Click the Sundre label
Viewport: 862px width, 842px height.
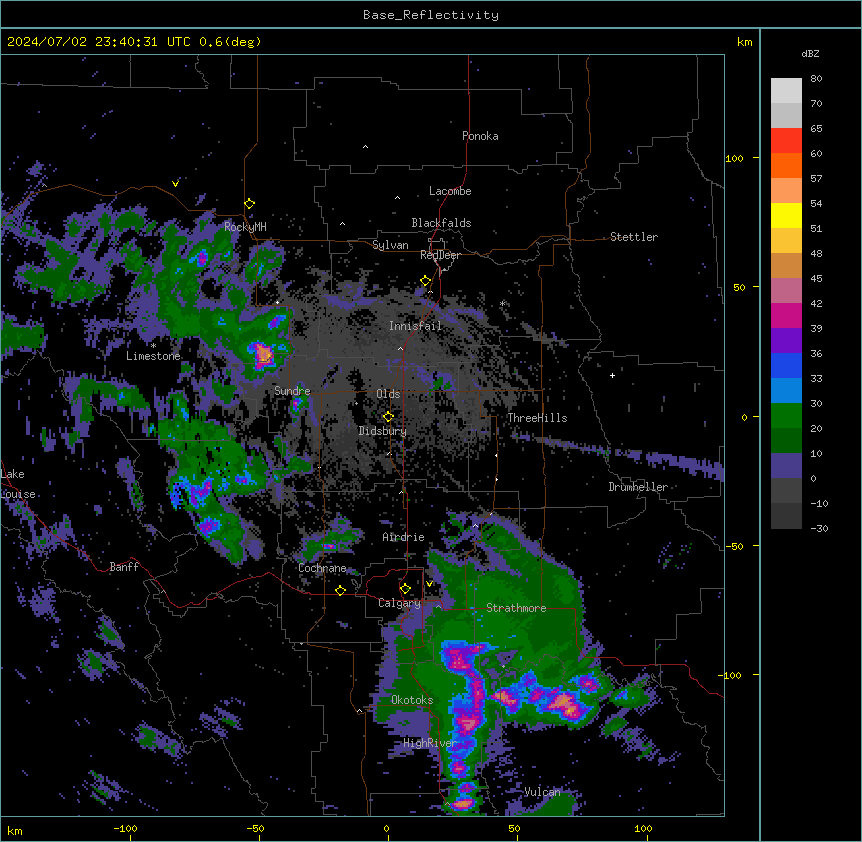click(292, 391)
